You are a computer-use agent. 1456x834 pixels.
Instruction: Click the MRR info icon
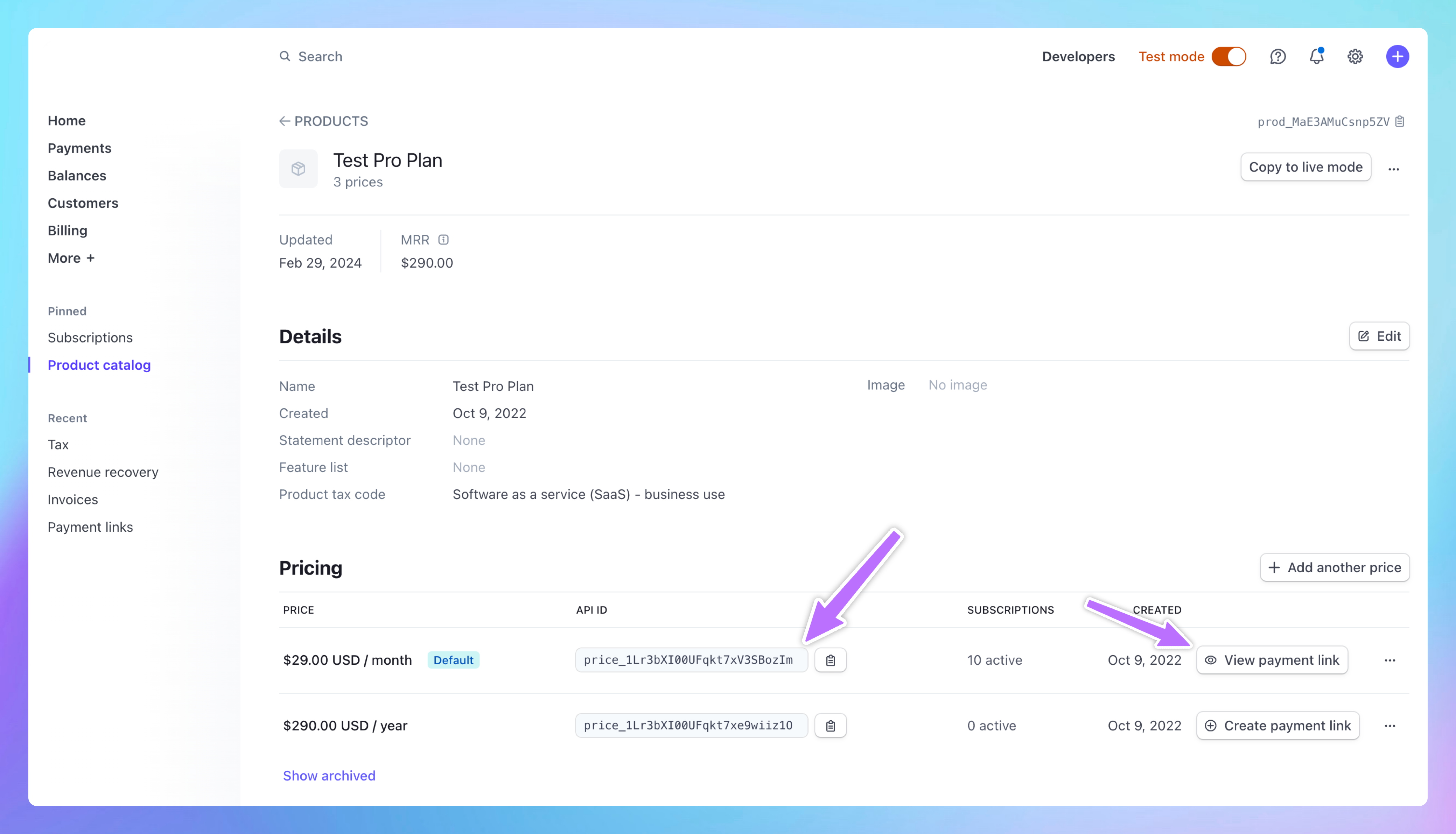pyautogui.click(x=443, y=239)
